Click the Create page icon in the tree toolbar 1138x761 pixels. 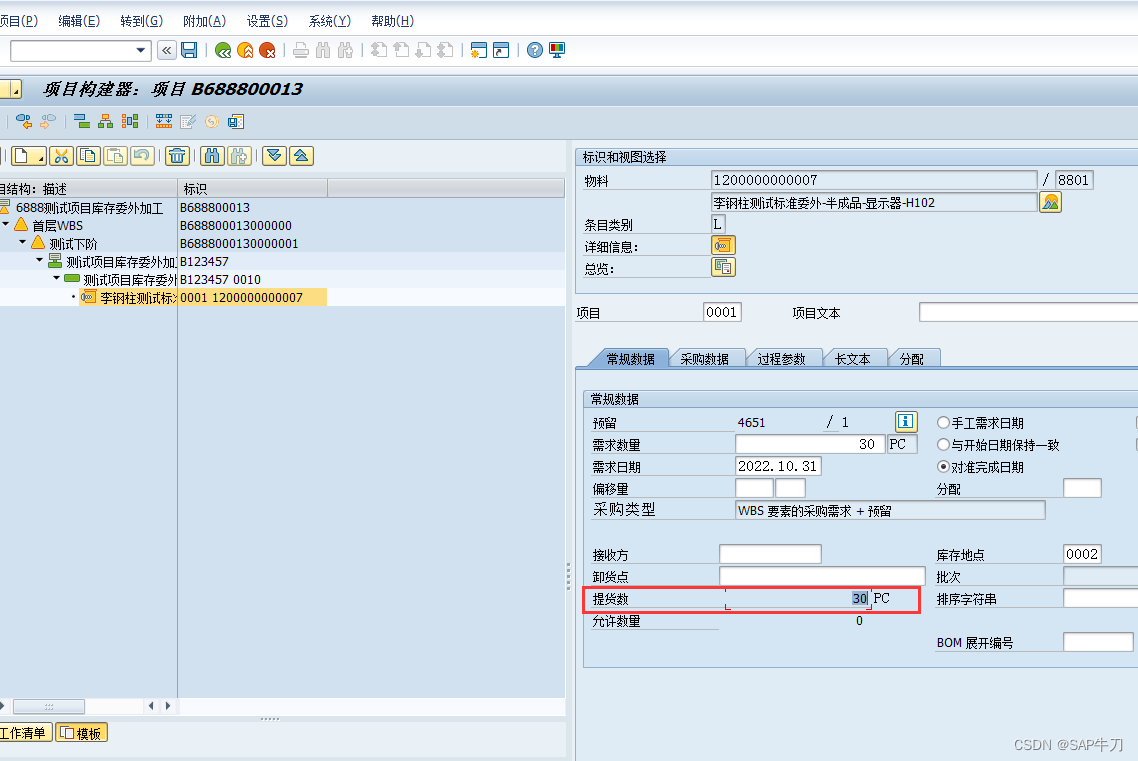click(28, 156)
